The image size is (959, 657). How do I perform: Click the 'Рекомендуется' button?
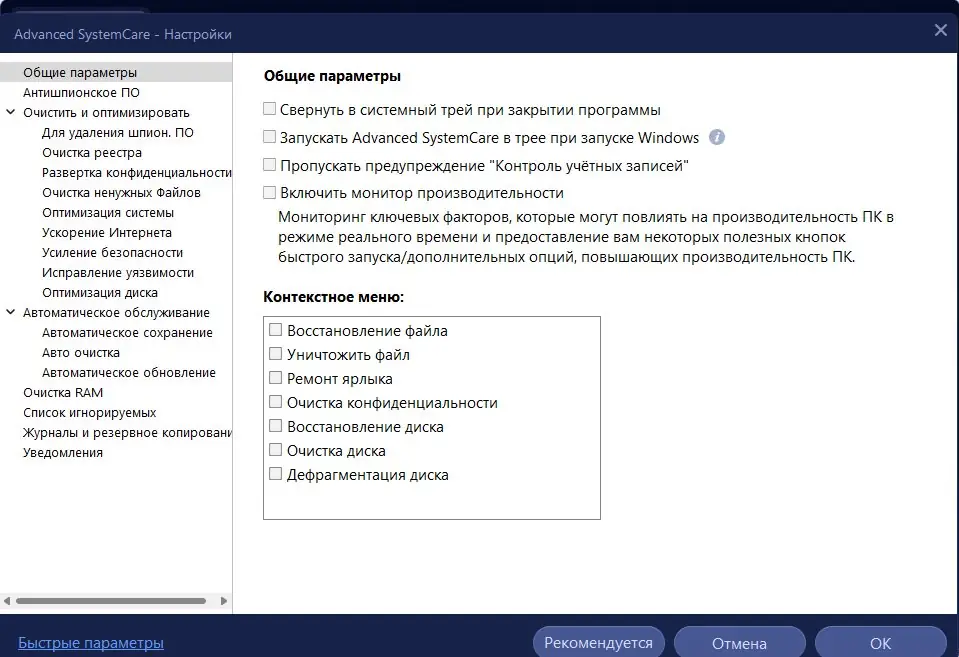tap(598, 642)
